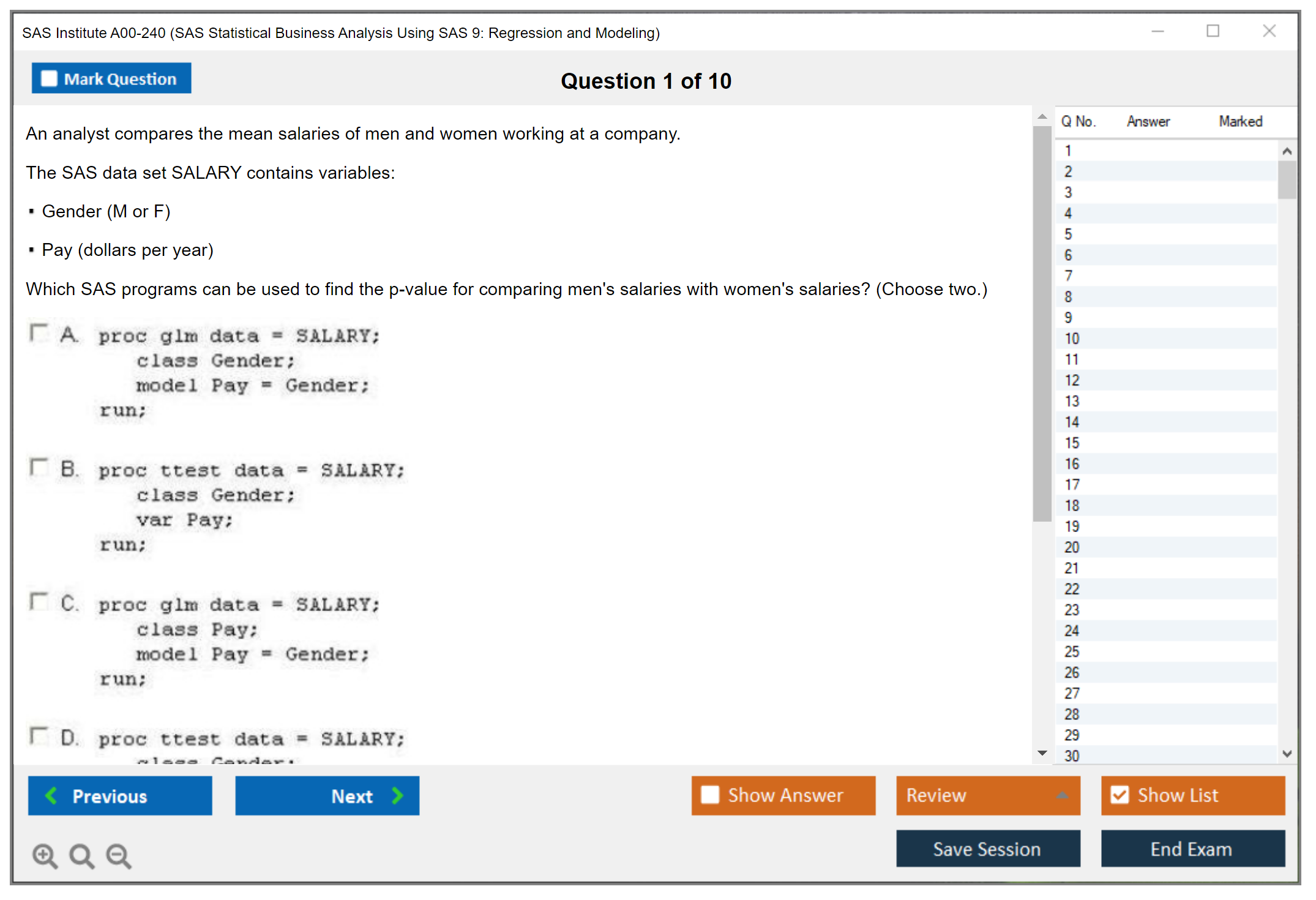Click the End Exam button
This screenshot has width=1316, height=900.
click(1192, 849)
